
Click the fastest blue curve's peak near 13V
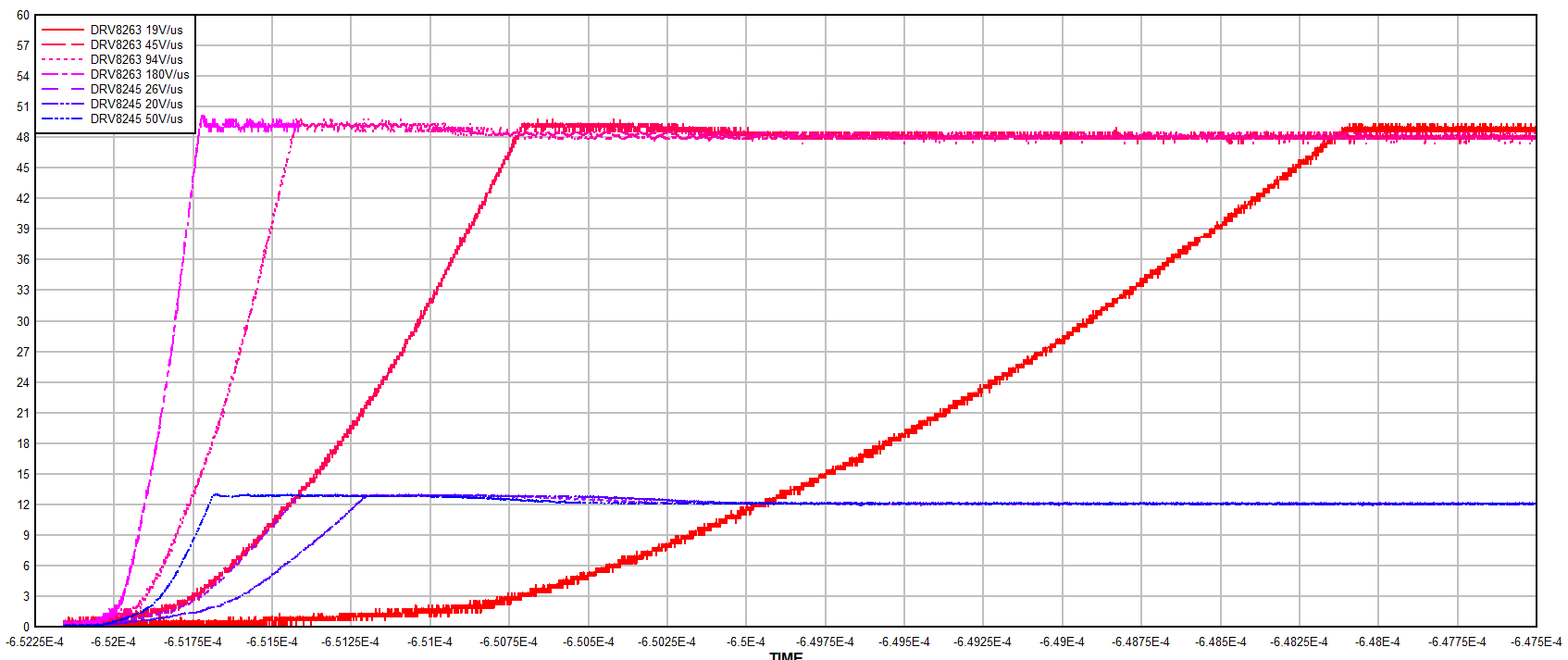[216, 494]
